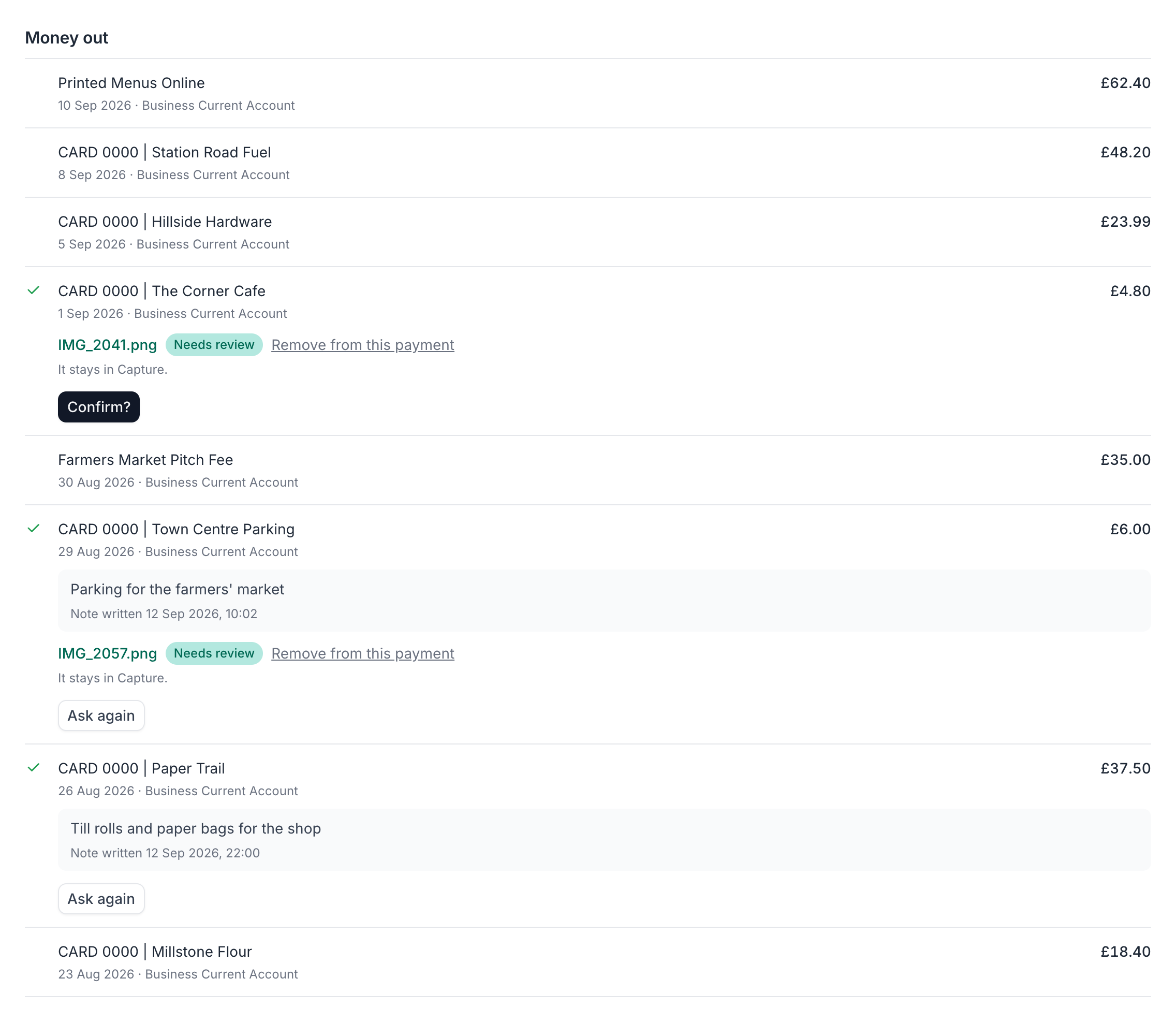Click the £62.40 amount

coord(1125,83)
